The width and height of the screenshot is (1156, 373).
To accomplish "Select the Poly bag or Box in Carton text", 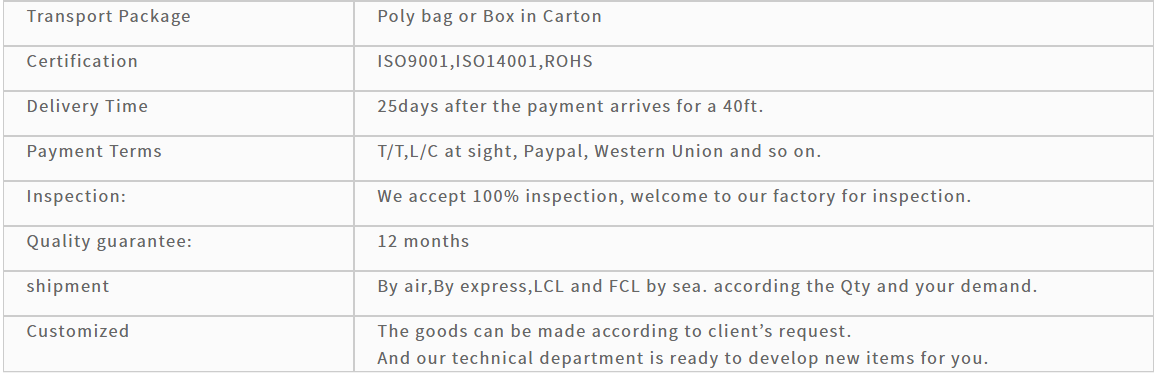I will pos(489,17).
